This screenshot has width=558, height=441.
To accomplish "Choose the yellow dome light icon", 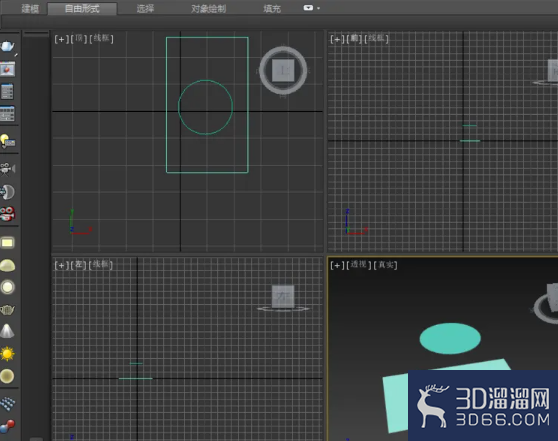I will [7, 266].
